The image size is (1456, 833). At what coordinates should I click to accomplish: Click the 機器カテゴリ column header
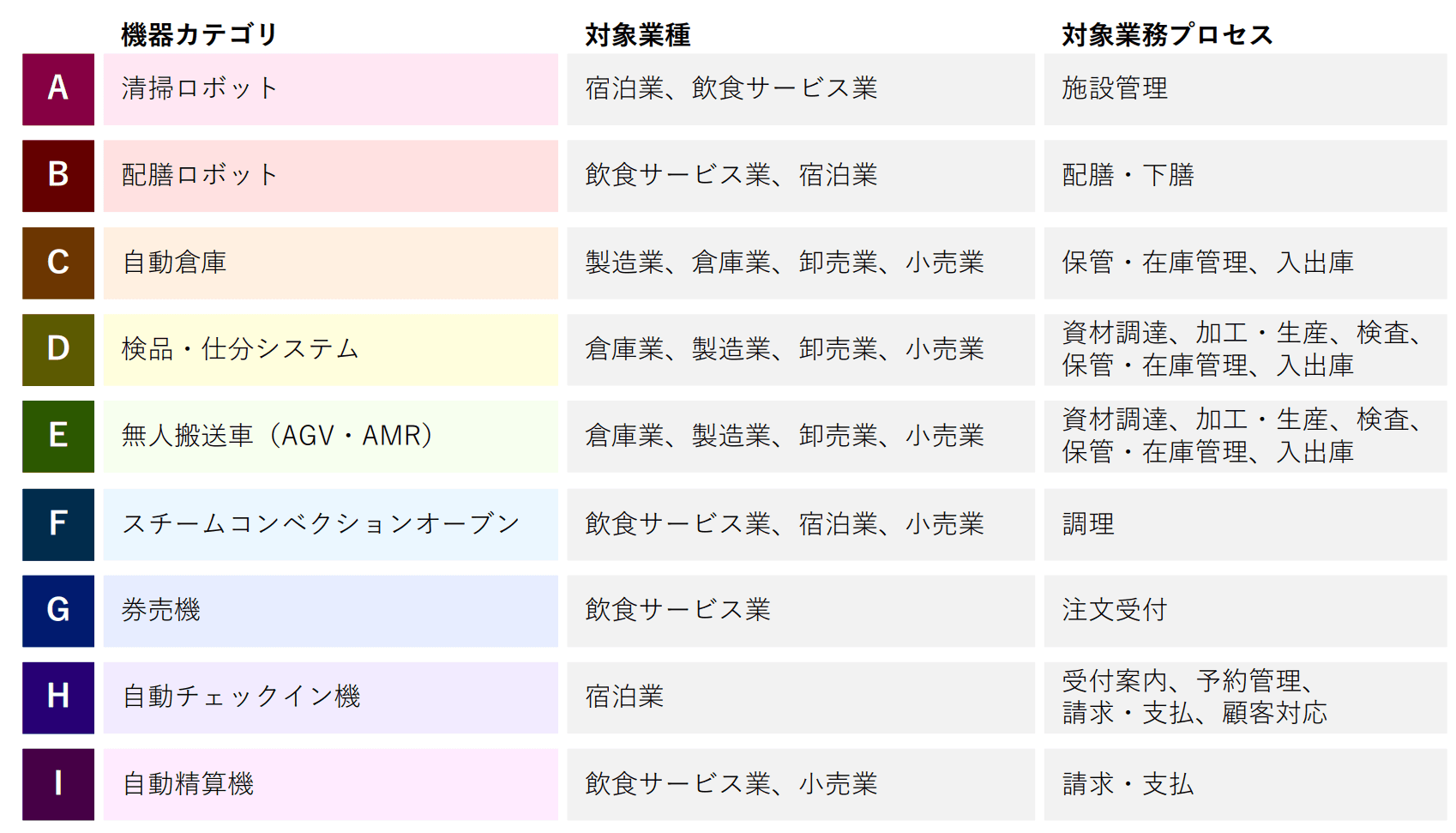200,34
